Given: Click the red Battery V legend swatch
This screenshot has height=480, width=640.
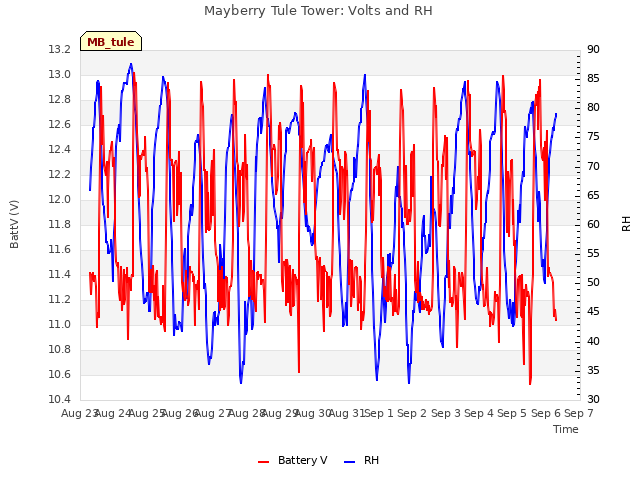Looking at the screenshot, I should [x=264, y=462].
